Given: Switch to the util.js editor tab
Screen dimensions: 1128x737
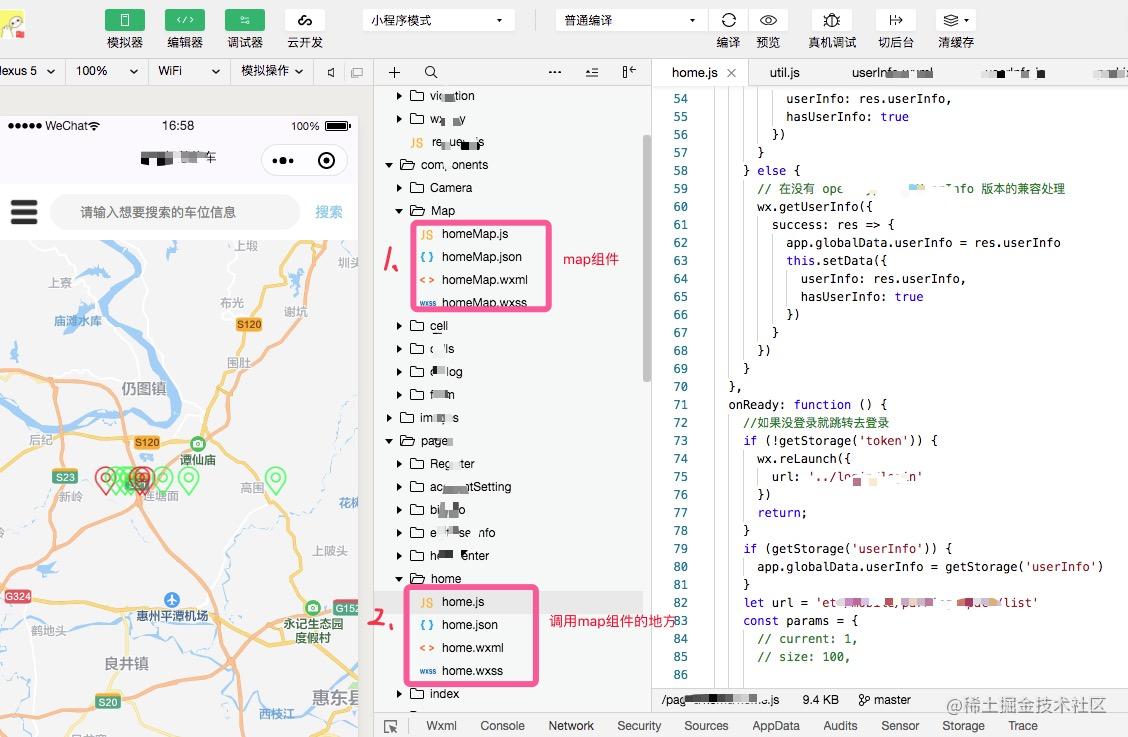Looking at the screenshot, I should 784,73.
